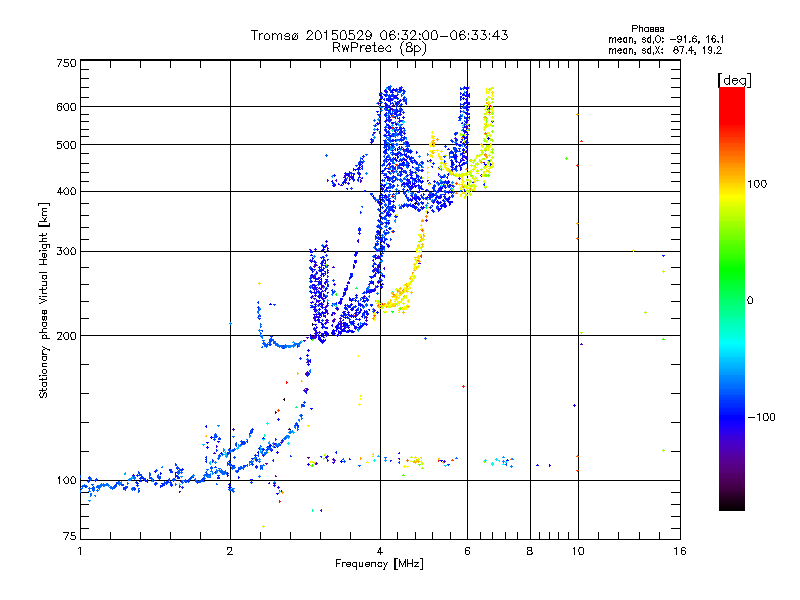Click the y-axis '400' tick label
This screenshot has width=800, height=600.
67,192
